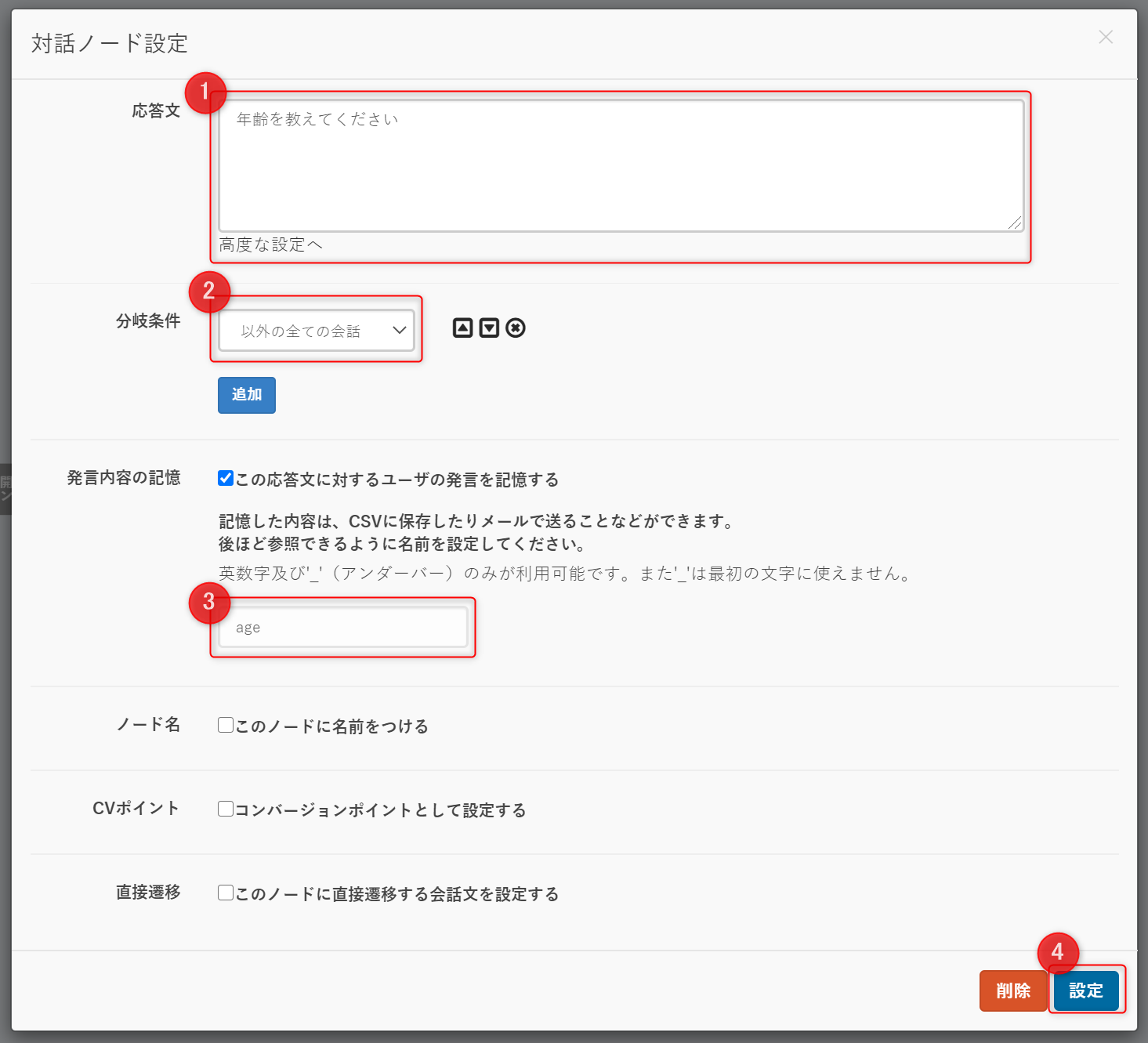The width and height of the screenshot is (1148, 1043).
Task: Tick the コンバージョンポイント checkbox
Action: 226,809
